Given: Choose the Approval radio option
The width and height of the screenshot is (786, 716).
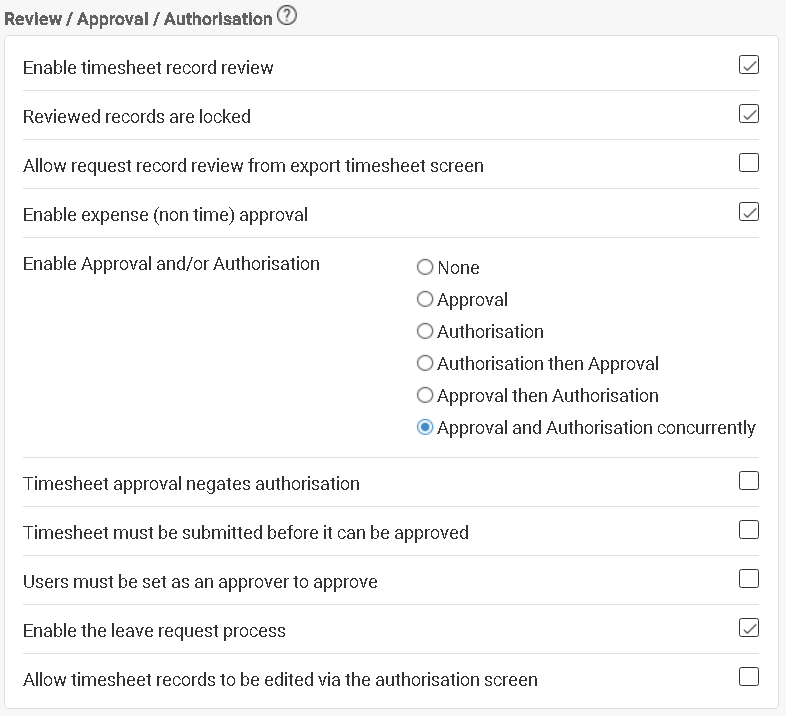Looking at the screenshot, I should (425, 299).
